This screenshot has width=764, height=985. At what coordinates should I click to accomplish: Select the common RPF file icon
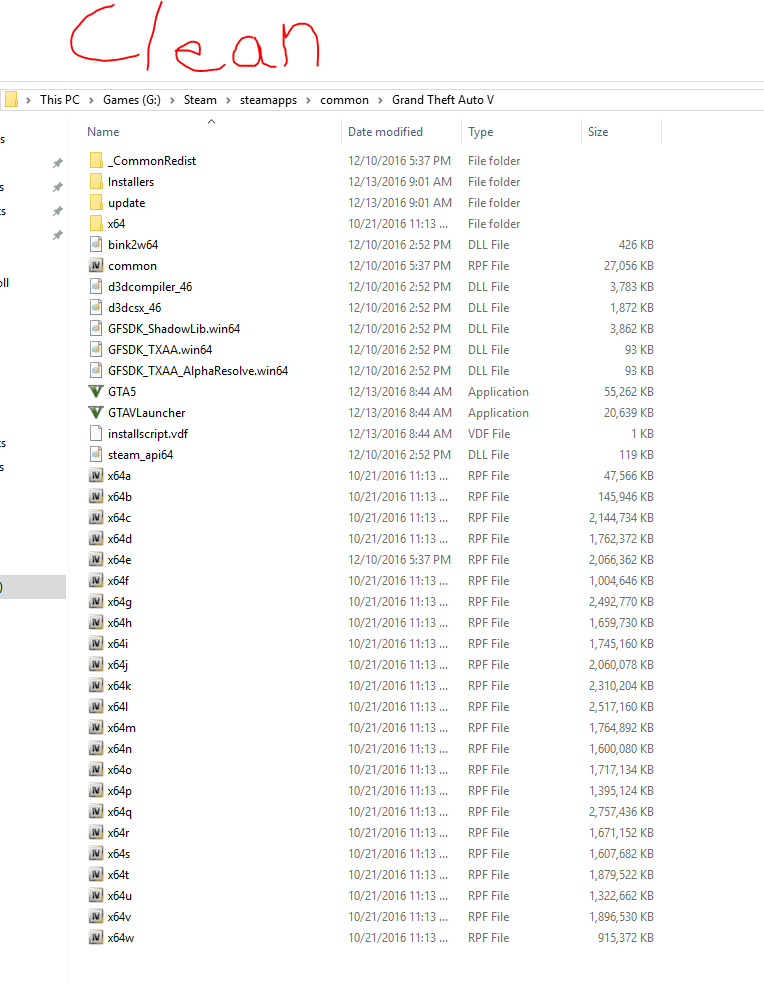[96, 266]
